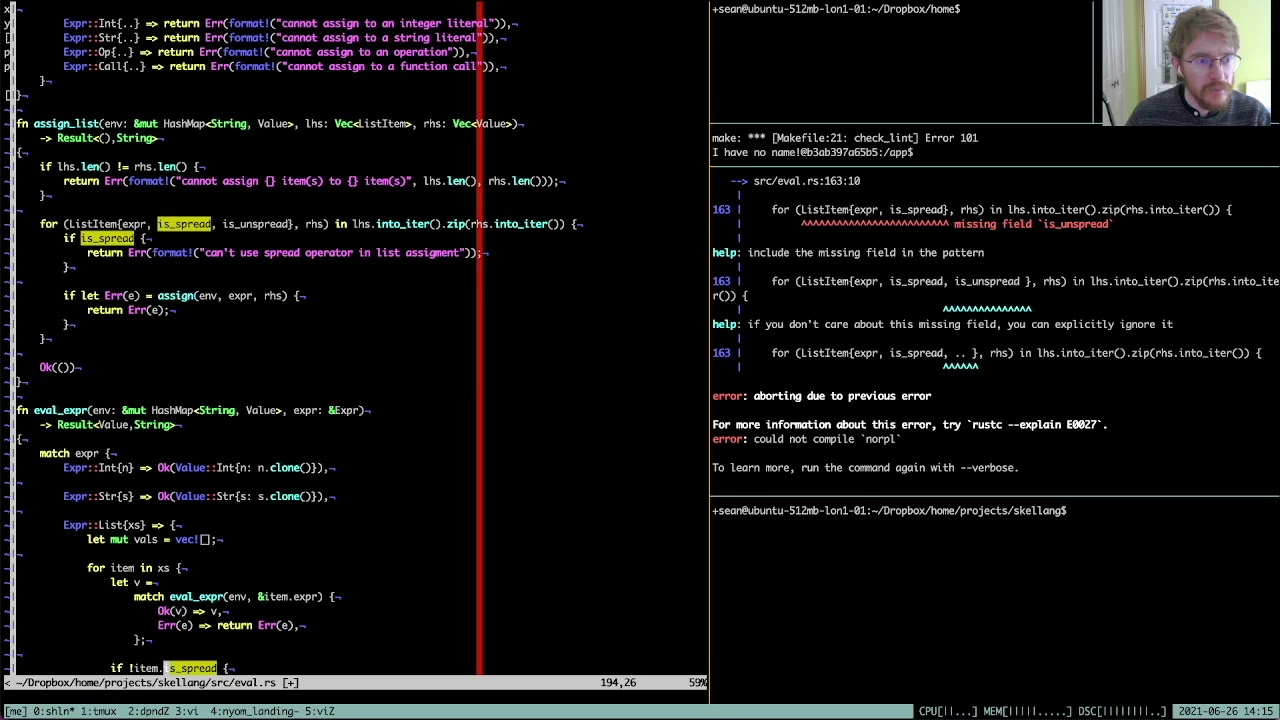The width and height of the screenshot is (1280, 720).
Task: Open tmux window 2:dpndZ
Action: coord(150,711)
